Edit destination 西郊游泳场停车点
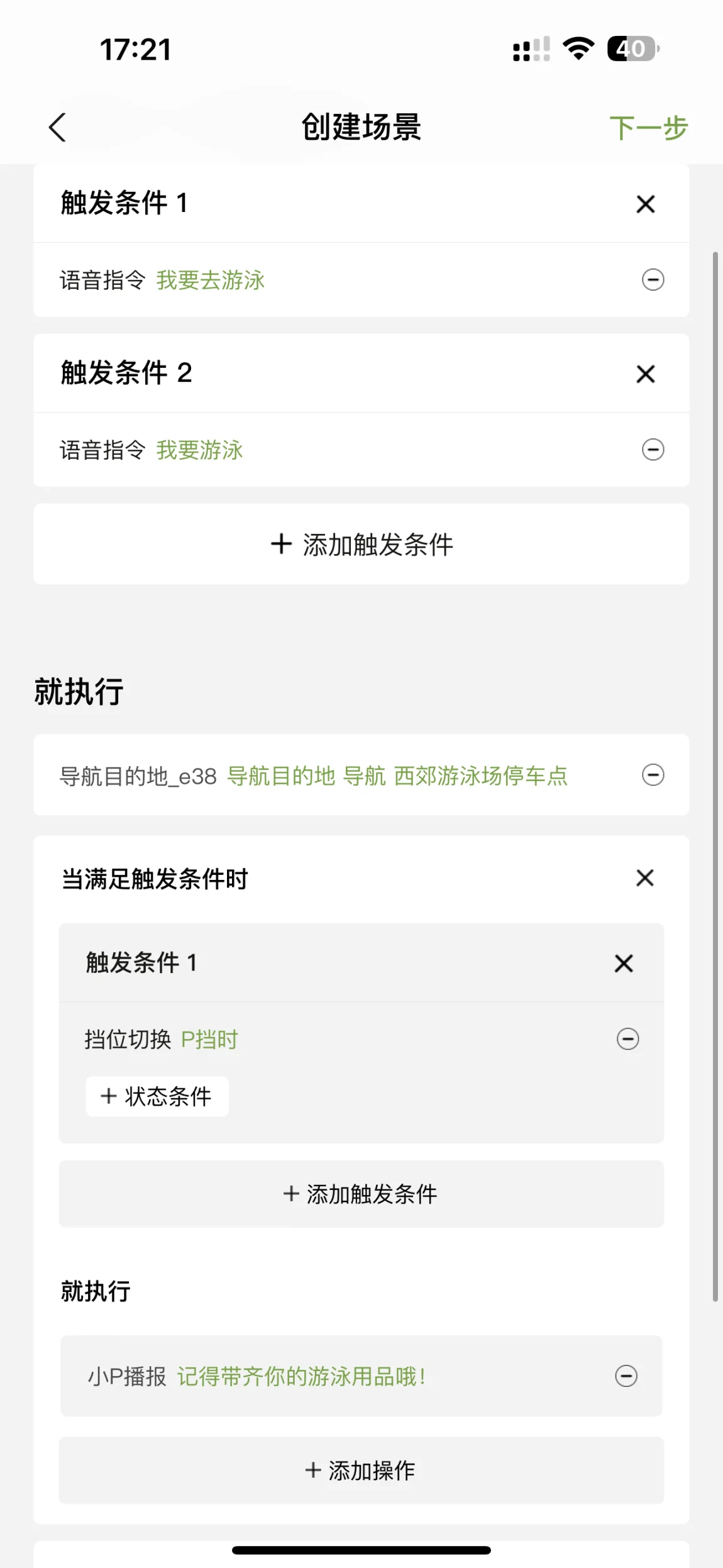 click(x=480, y=776)
